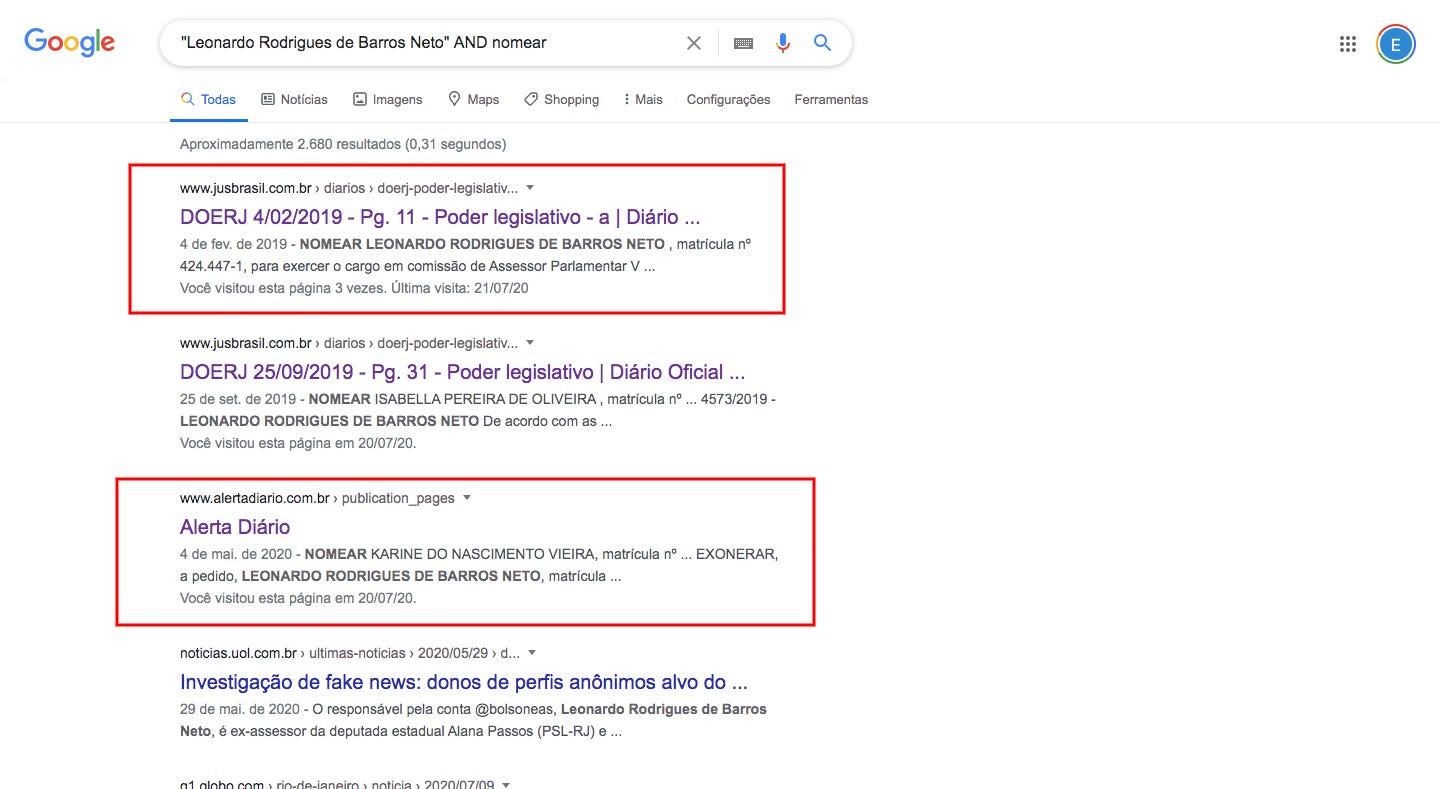
Task: Open DOERJ 4/02/2019 Pg. 11 result
Action: point(440,217)
